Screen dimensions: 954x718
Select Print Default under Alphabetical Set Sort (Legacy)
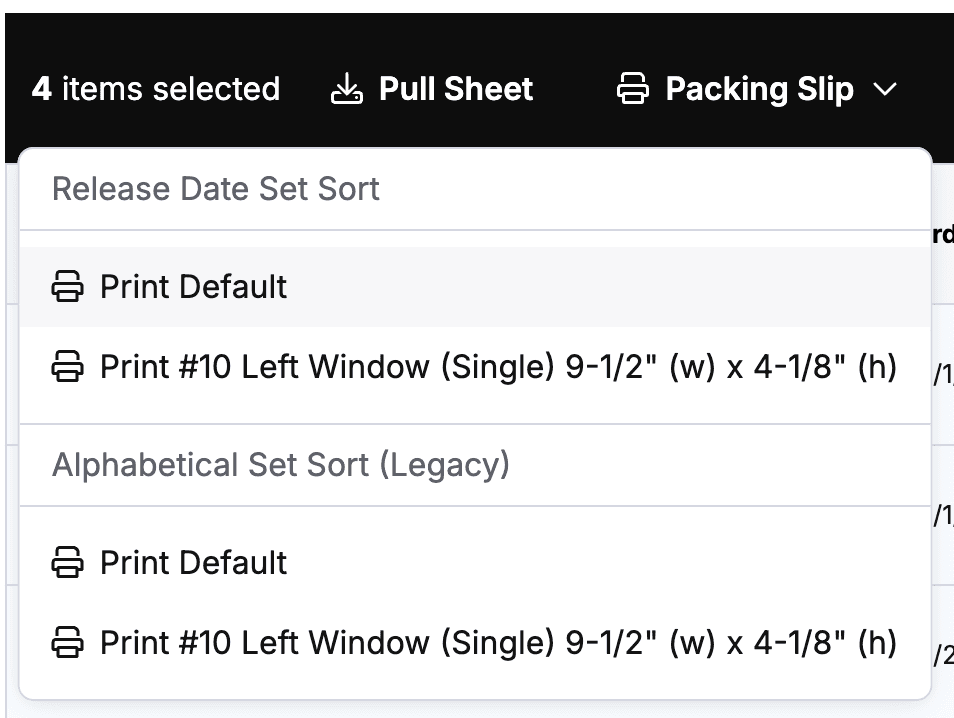193,563
